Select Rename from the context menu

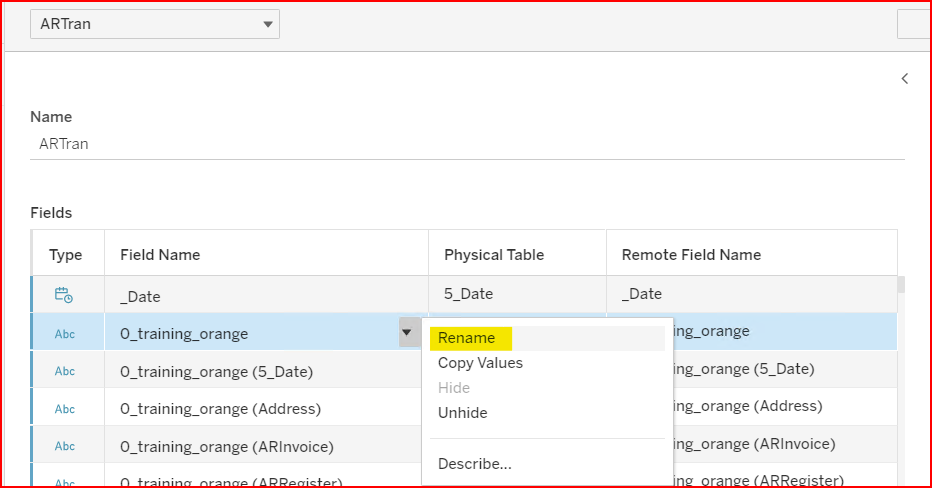point(466,338)
